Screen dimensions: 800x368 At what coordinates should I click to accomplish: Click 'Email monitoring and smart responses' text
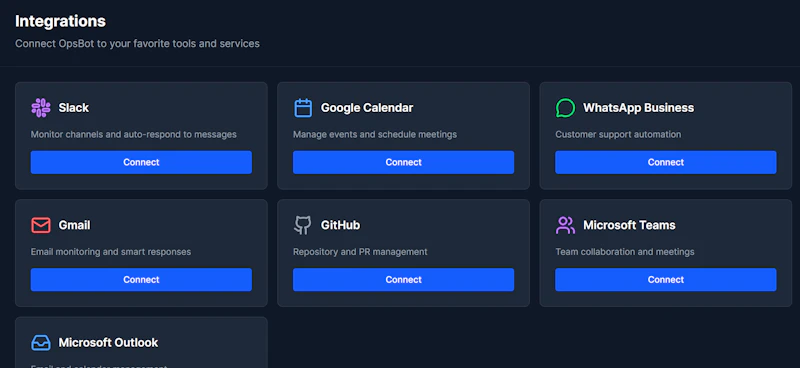[x=111, y=252]
